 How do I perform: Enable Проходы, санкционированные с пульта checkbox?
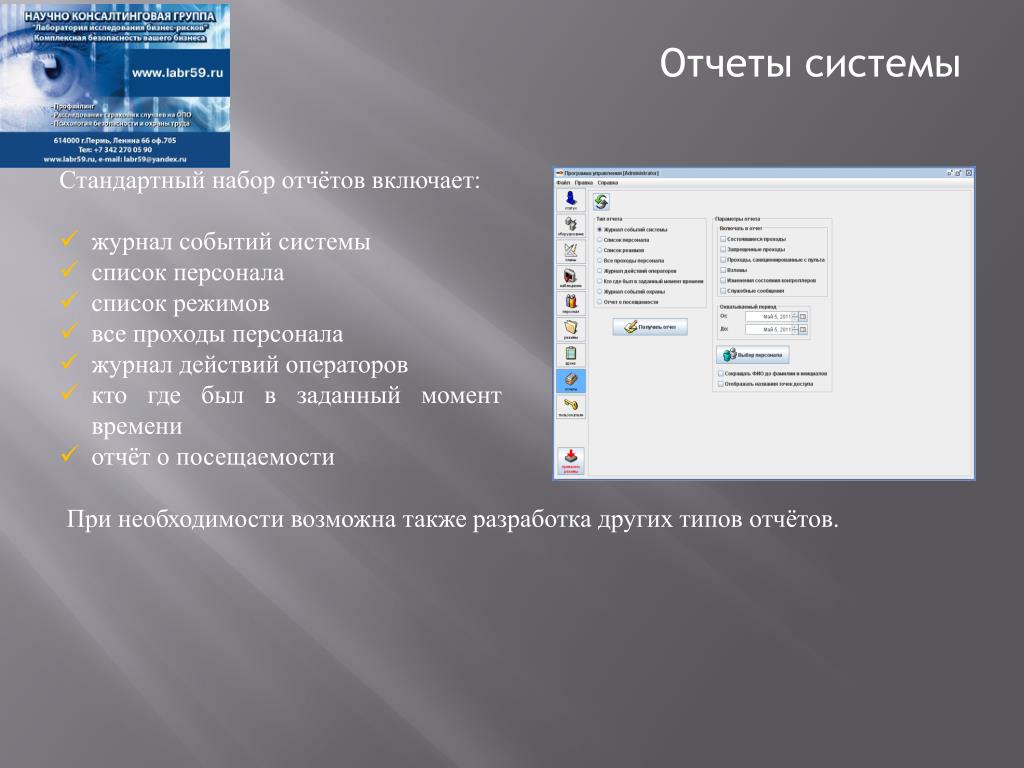(723, 260)
